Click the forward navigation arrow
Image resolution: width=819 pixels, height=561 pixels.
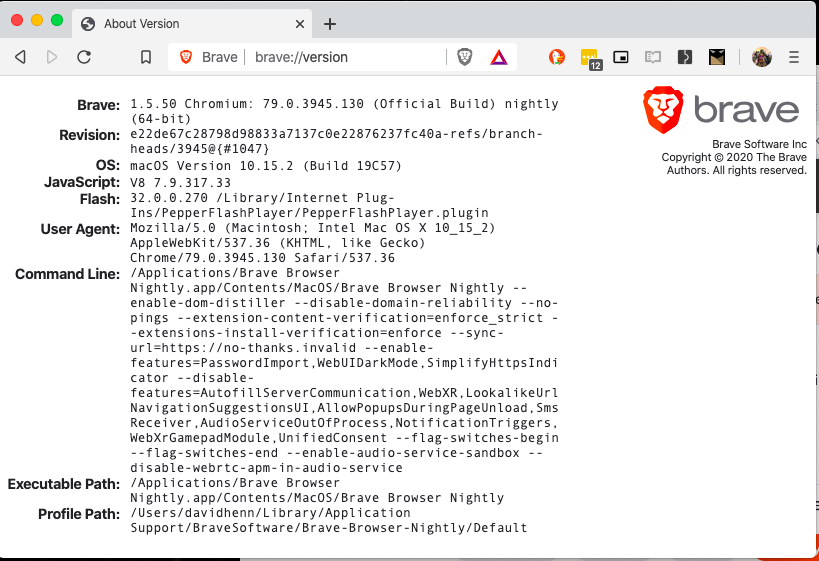pos(52,57)
